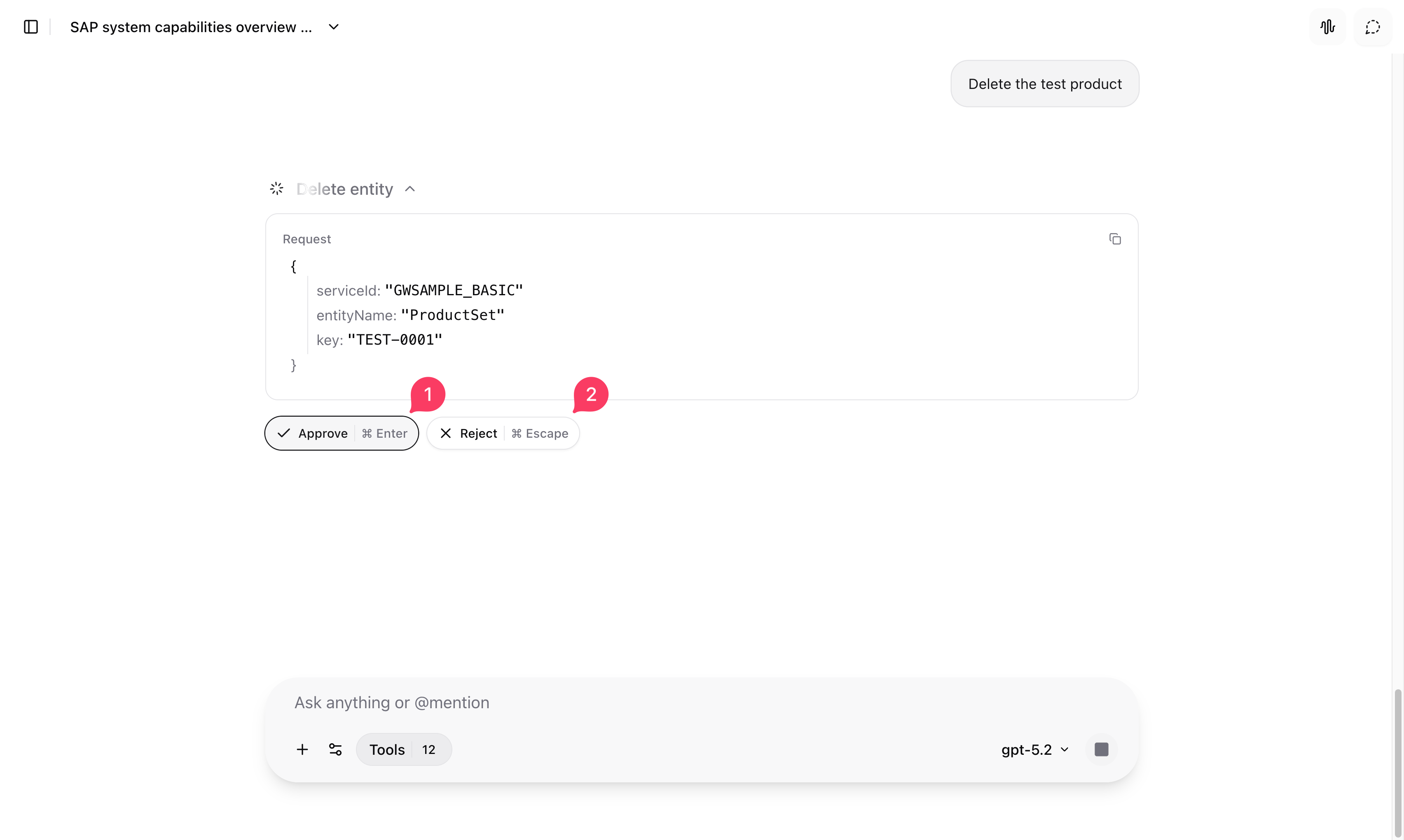Screen dimensions: 1404x840
Task: Click the Delete the test product message
Action: 1044,84
